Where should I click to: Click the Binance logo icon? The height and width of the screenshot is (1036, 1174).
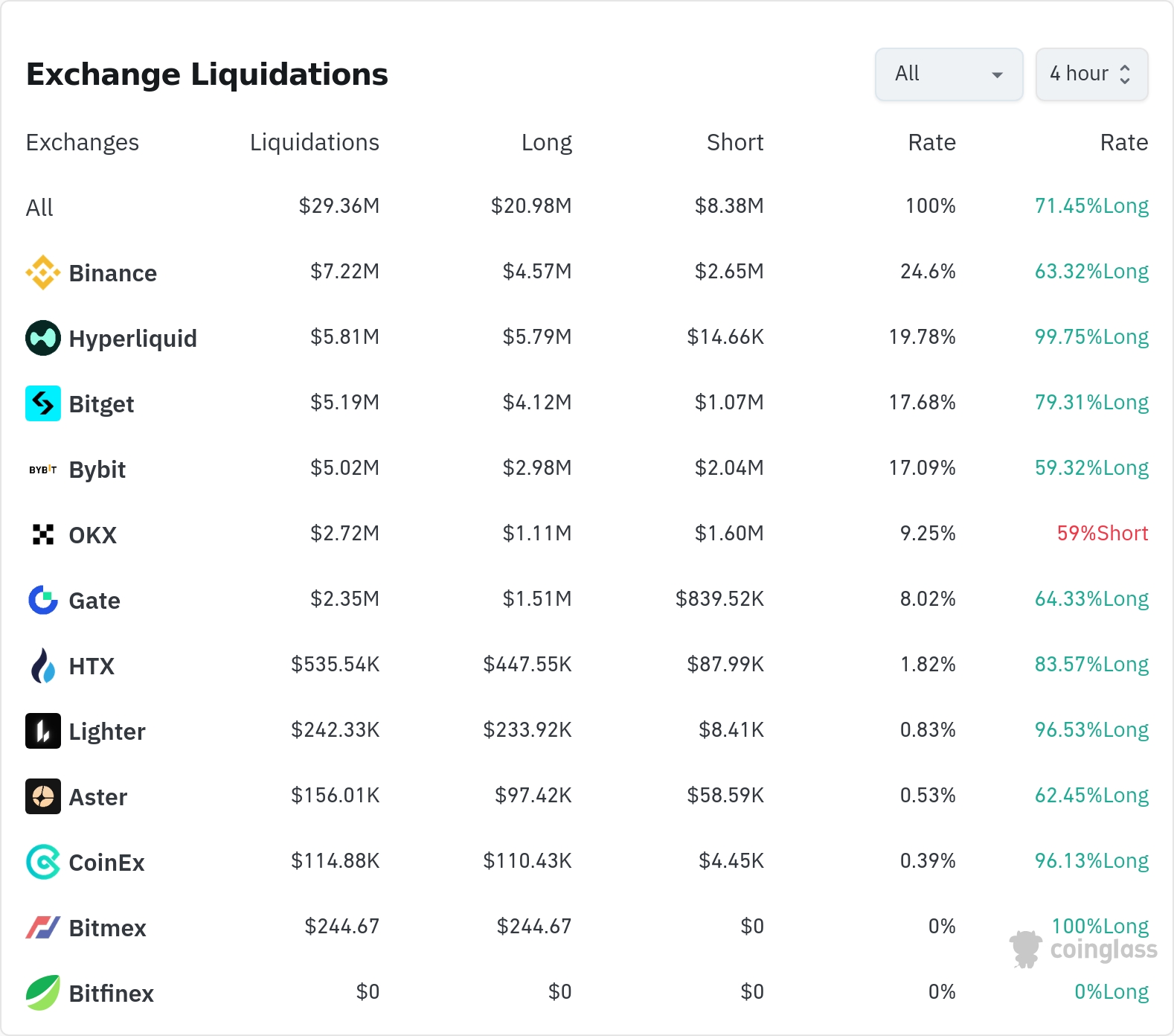pos(43,272)
